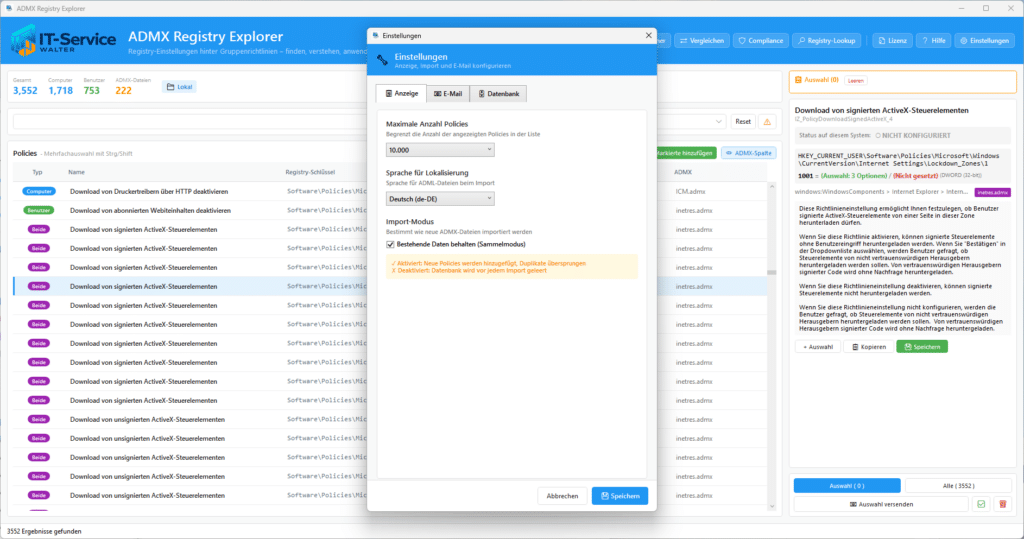Click the (Auswahl: 3 Optionen) value text

click(854, 176)
